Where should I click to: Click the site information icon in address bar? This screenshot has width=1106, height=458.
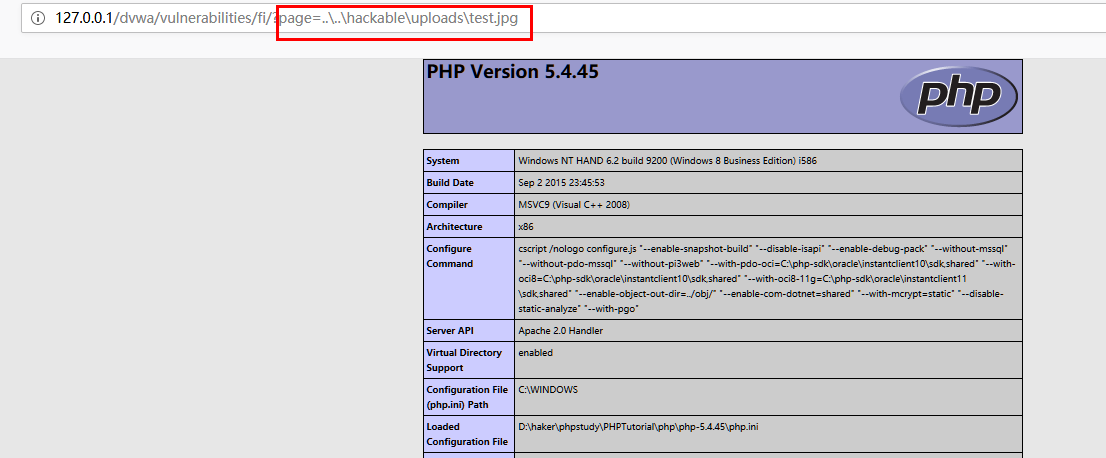click(38, 19)
